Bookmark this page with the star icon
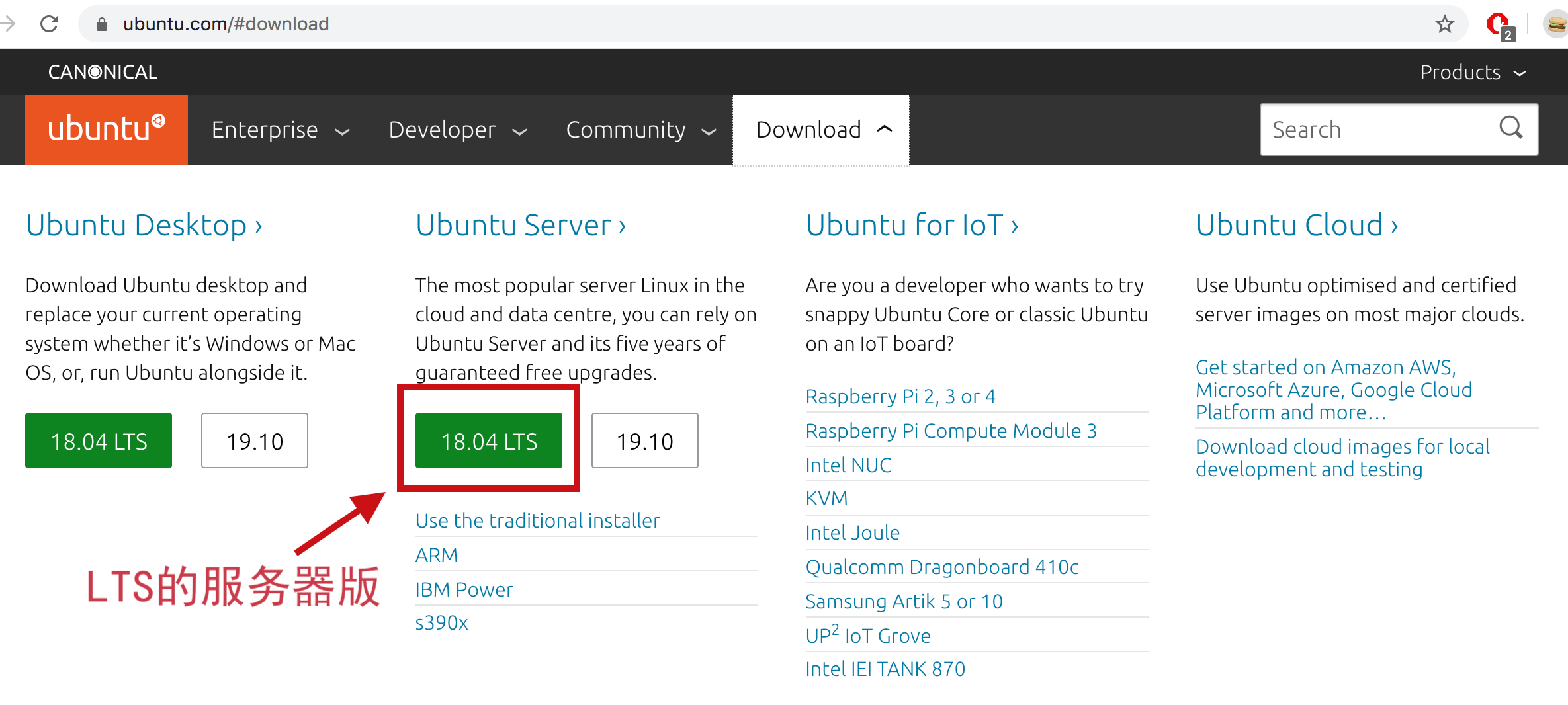This screenshot has height=705, width=1568. click(1444, 24)
